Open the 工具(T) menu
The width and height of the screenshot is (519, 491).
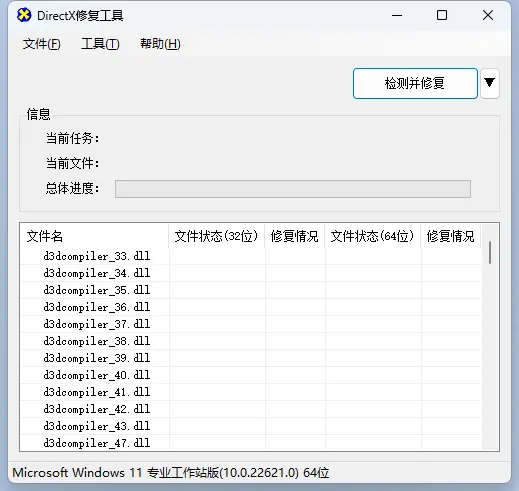pos(100,44)
